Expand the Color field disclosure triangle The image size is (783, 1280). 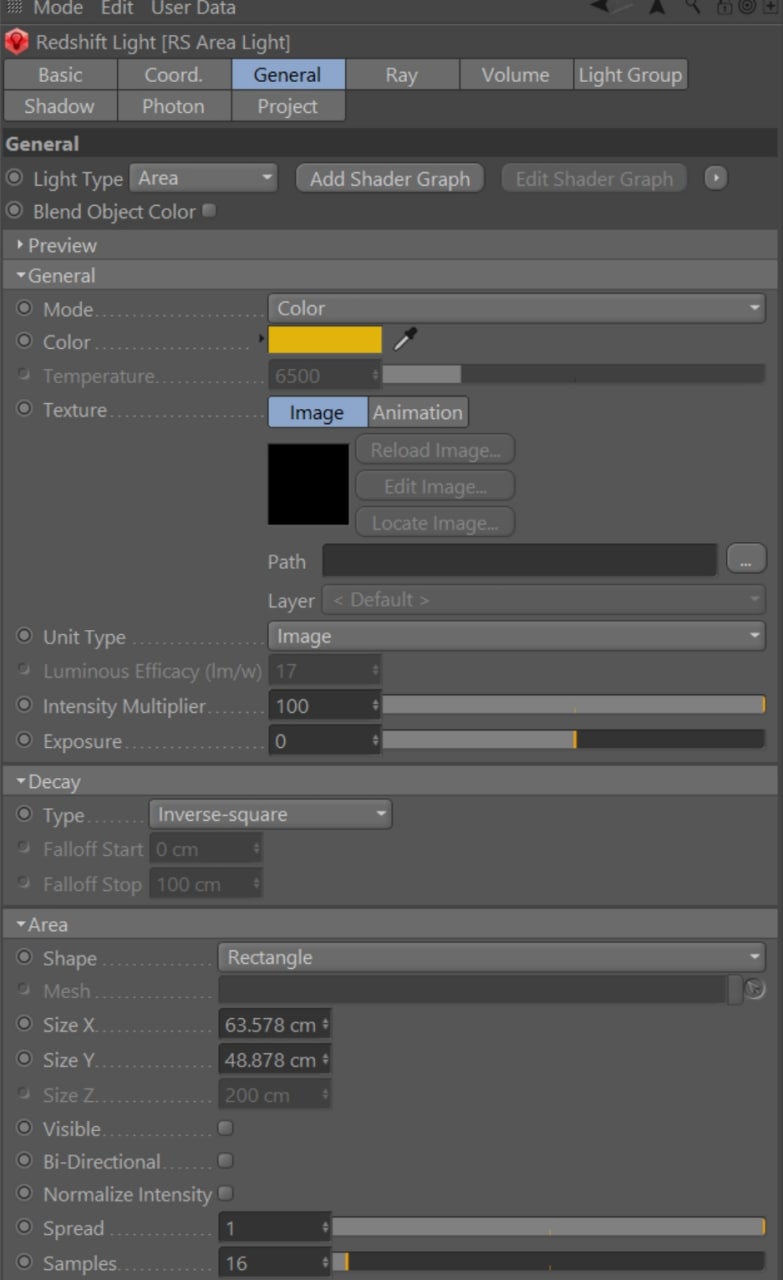point(262,341)
